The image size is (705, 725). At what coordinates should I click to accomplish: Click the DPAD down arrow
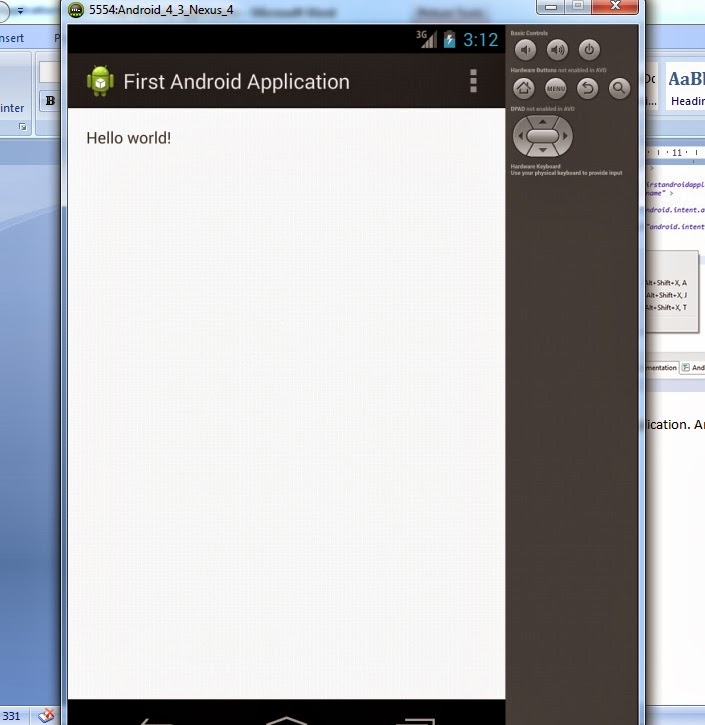pos(543,150)
